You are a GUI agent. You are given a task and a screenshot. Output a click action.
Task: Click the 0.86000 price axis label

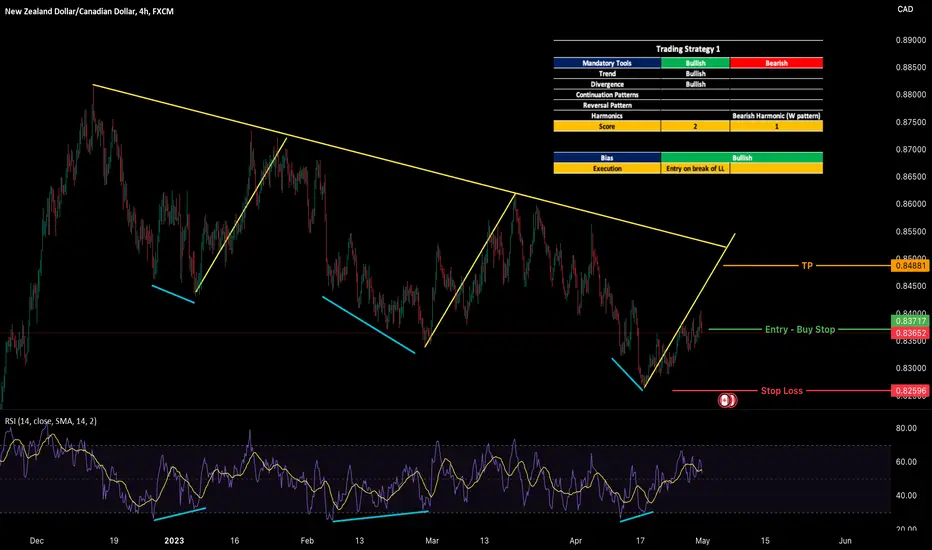coord(911,204)
